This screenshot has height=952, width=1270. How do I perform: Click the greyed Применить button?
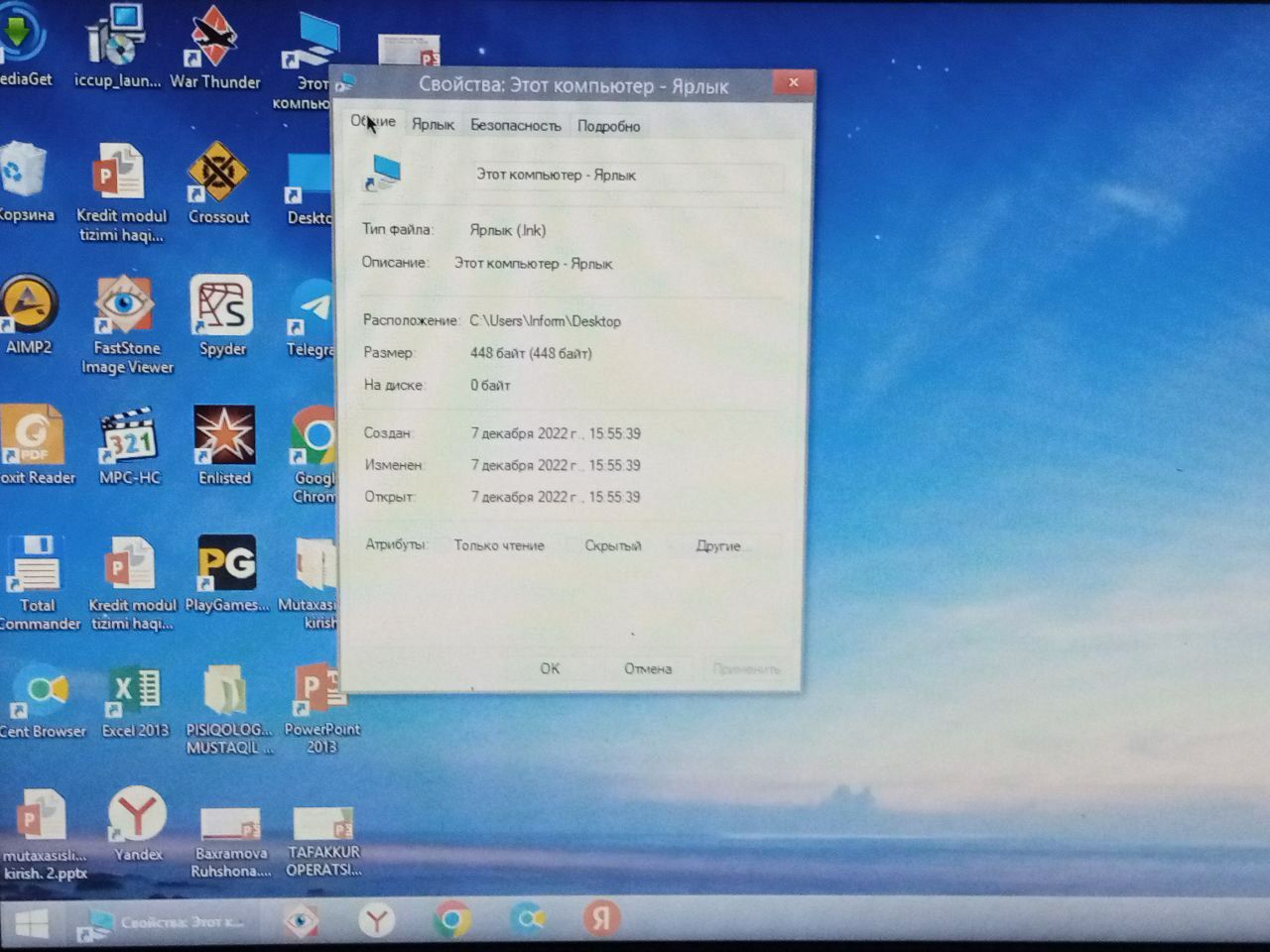pos(746,669)
